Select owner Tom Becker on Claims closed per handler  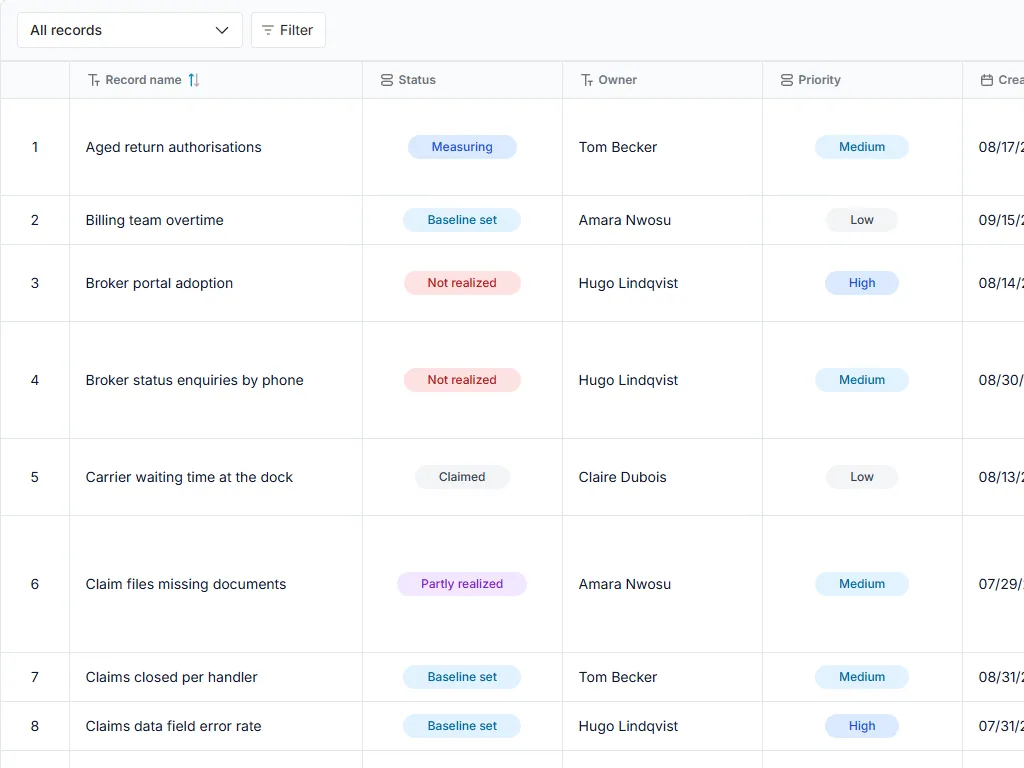pyautogui.click(x=618, y=677)
